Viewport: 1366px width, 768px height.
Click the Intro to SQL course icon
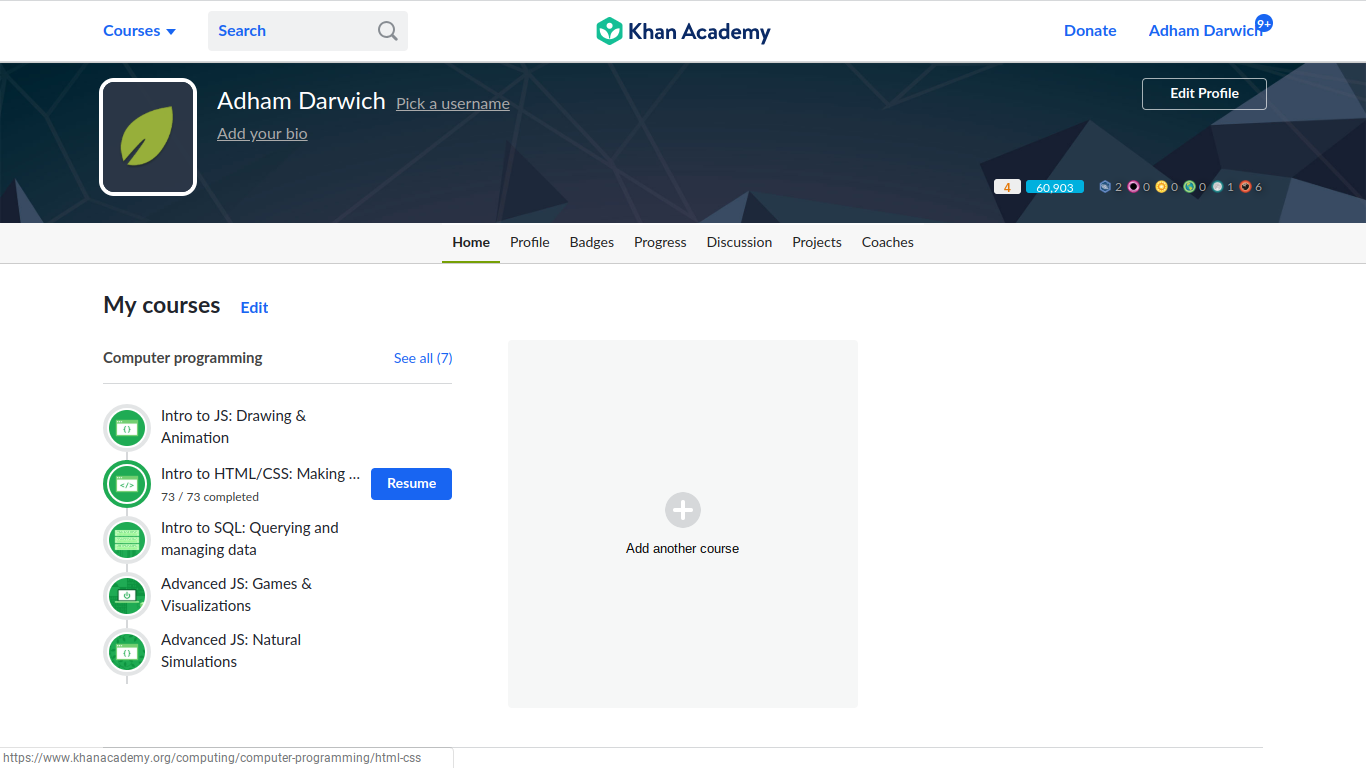pyautogui.click(x=127, y=540)
